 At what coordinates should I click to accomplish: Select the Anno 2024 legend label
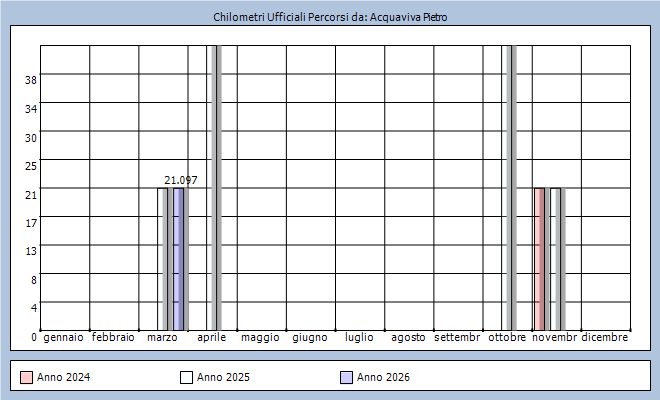[x=64, y=377]
